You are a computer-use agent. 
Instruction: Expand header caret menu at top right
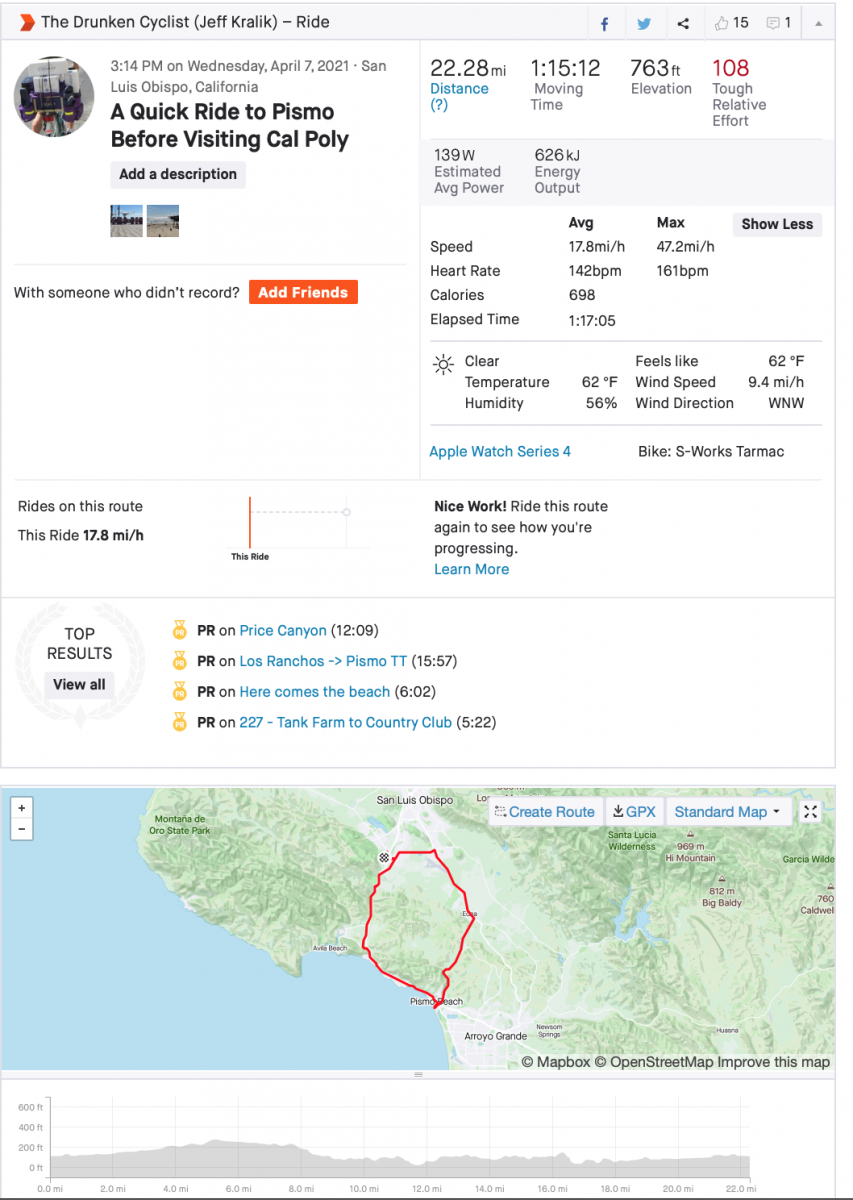819,23
